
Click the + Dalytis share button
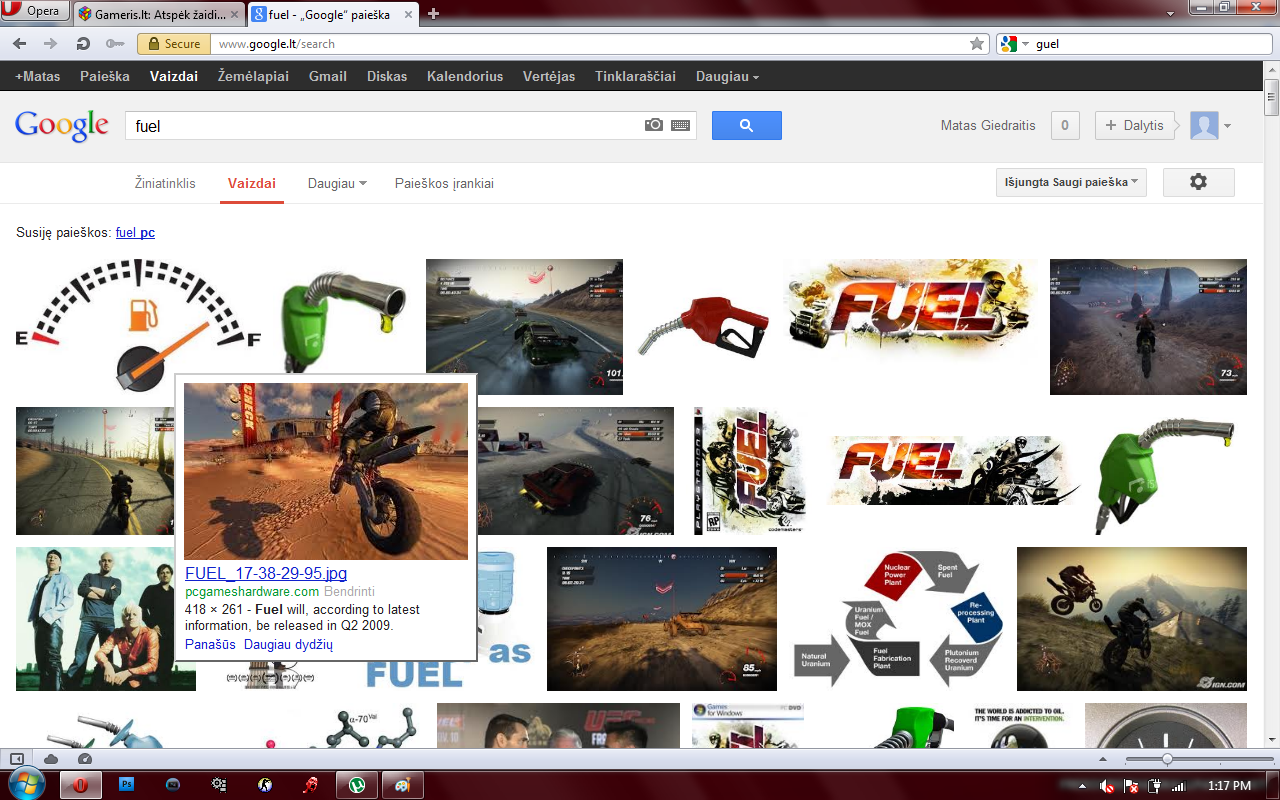[x=1135, y=125]
